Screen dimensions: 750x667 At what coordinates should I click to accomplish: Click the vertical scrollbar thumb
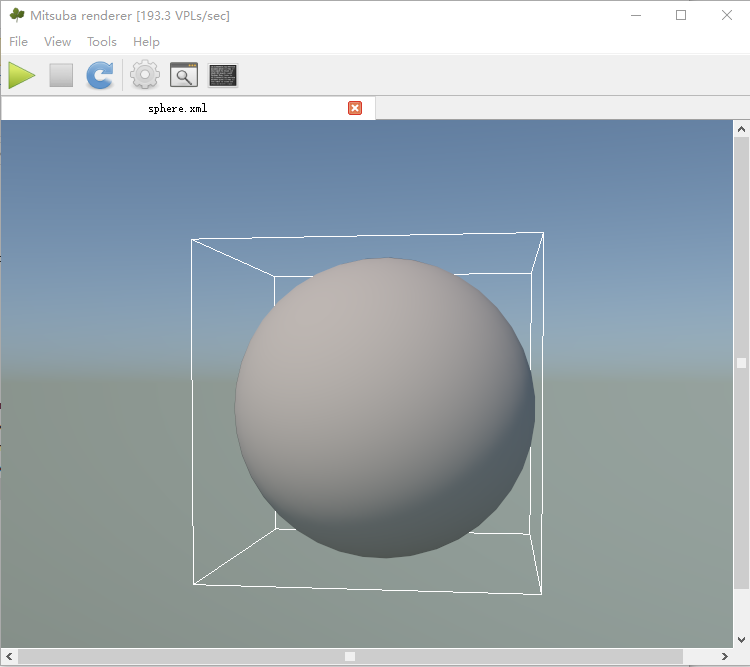click(741, 363)
